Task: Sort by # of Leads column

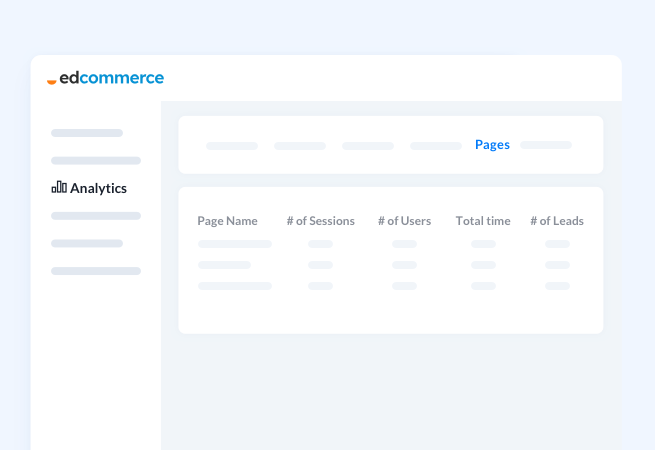Action: pos(557,221)
